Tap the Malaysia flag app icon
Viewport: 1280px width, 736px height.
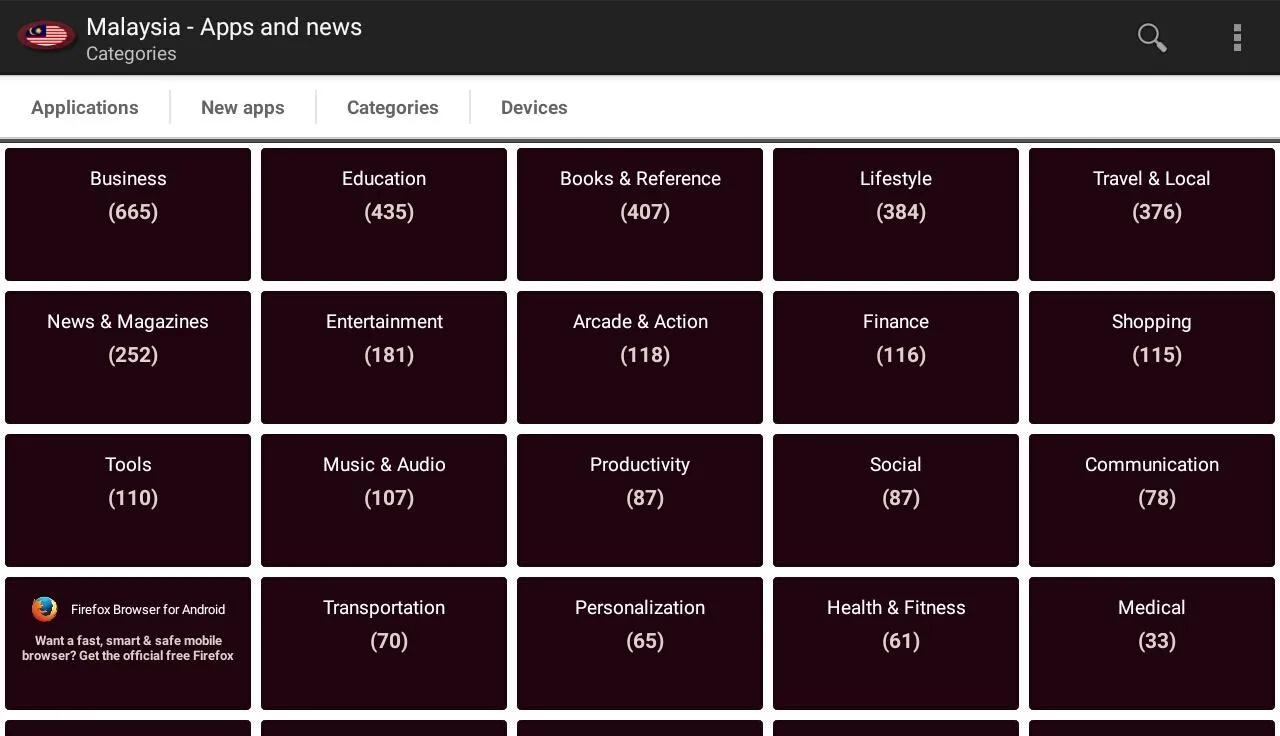coord(46,37)
